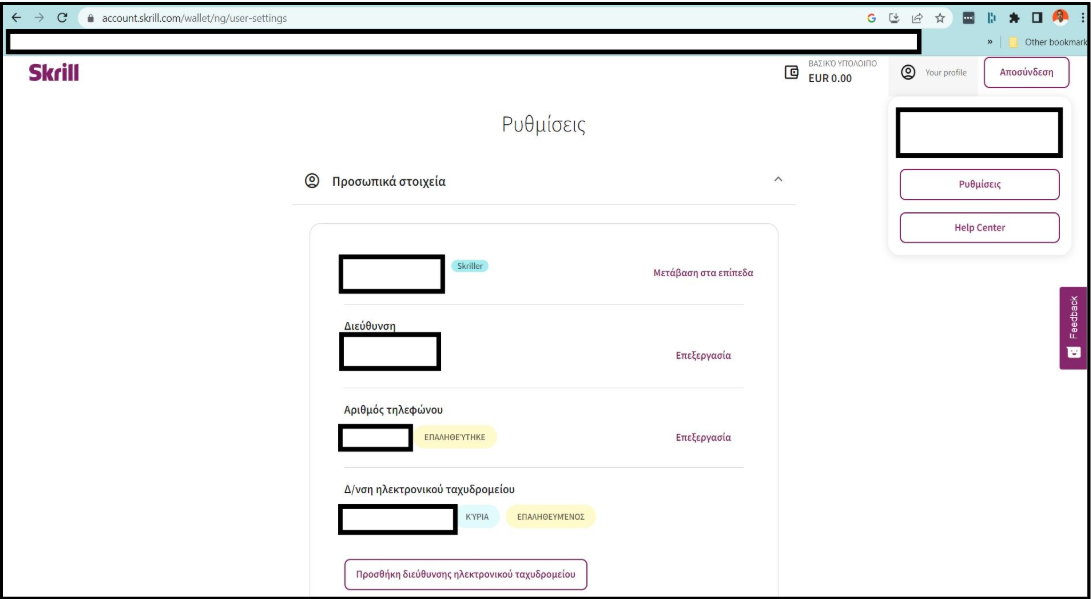Open the browser Extensions puzzle icon
The image size is (1091, 599).
(x=1014, y=18)
